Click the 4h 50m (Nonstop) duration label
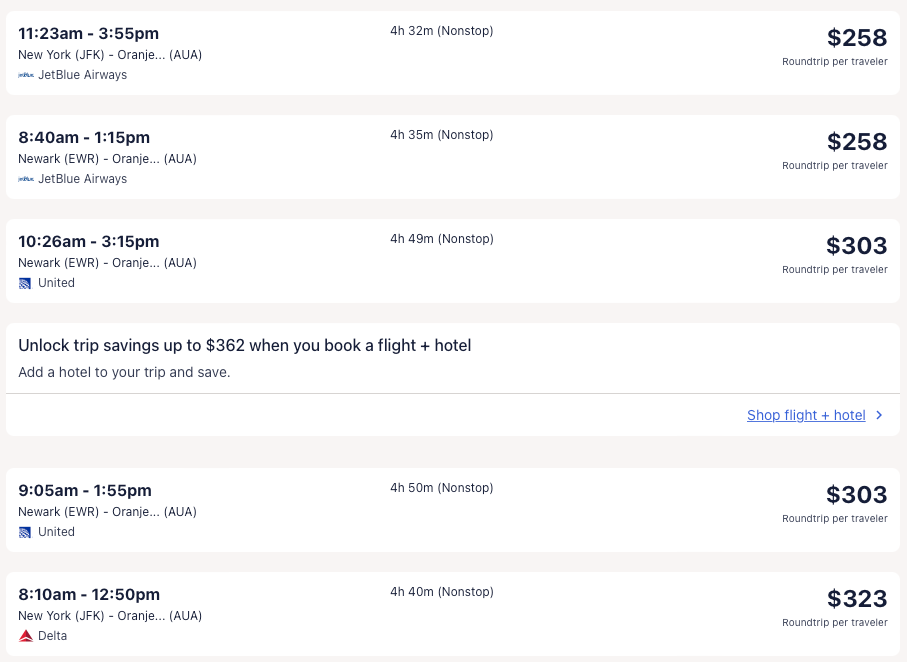Image resolution: width=907 pixels, height=662 pixels. tap(441, 488)
